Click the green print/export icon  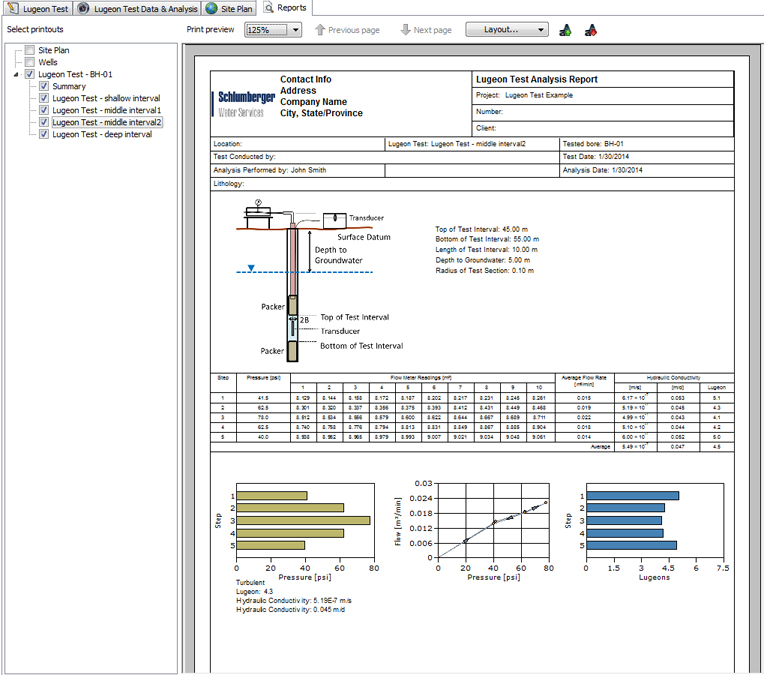pyautogui.click(x=566, y=30)
